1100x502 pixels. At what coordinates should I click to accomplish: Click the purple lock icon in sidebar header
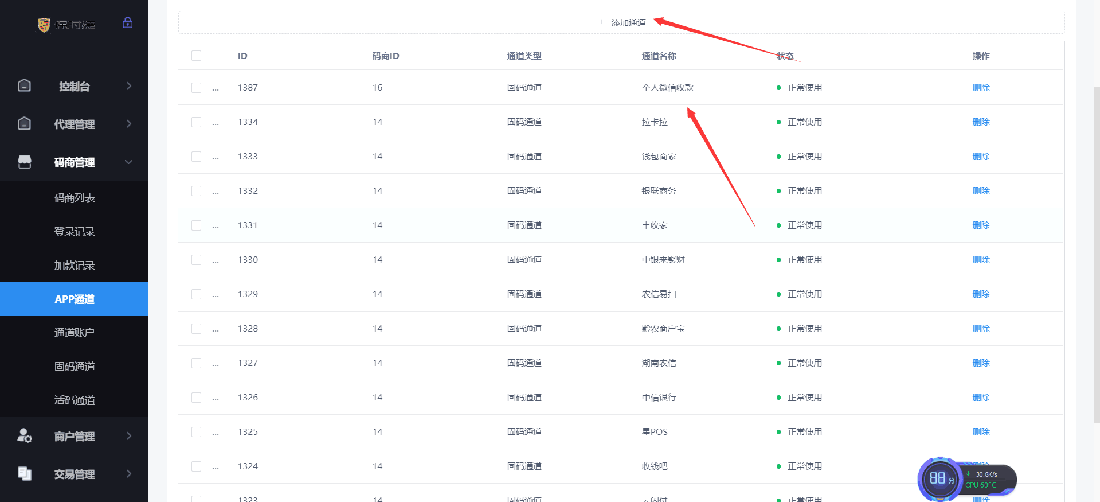127,22
